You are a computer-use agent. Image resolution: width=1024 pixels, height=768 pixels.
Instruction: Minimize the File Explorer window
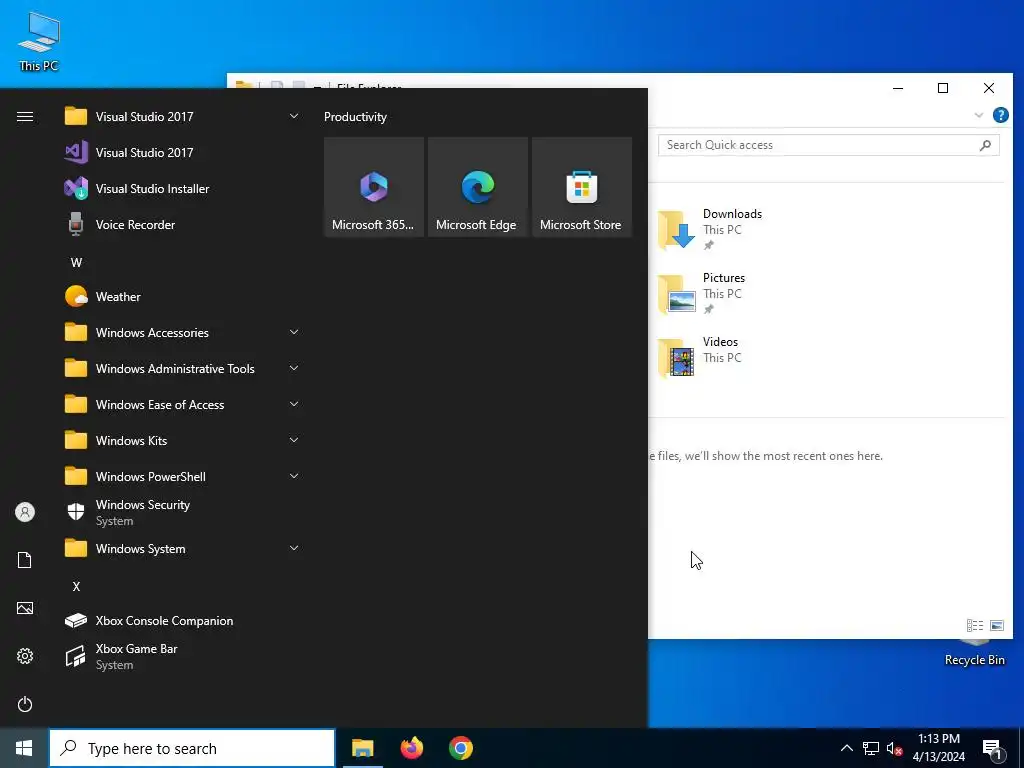pos(898,88)
